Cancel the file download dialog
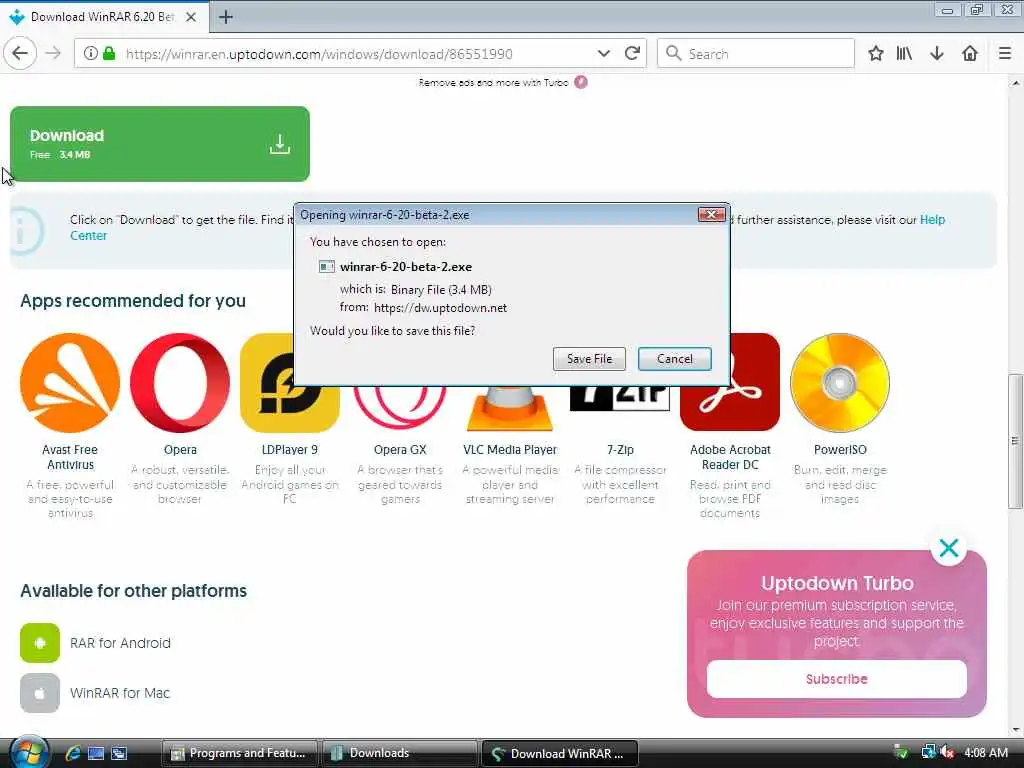 point(675,359)
